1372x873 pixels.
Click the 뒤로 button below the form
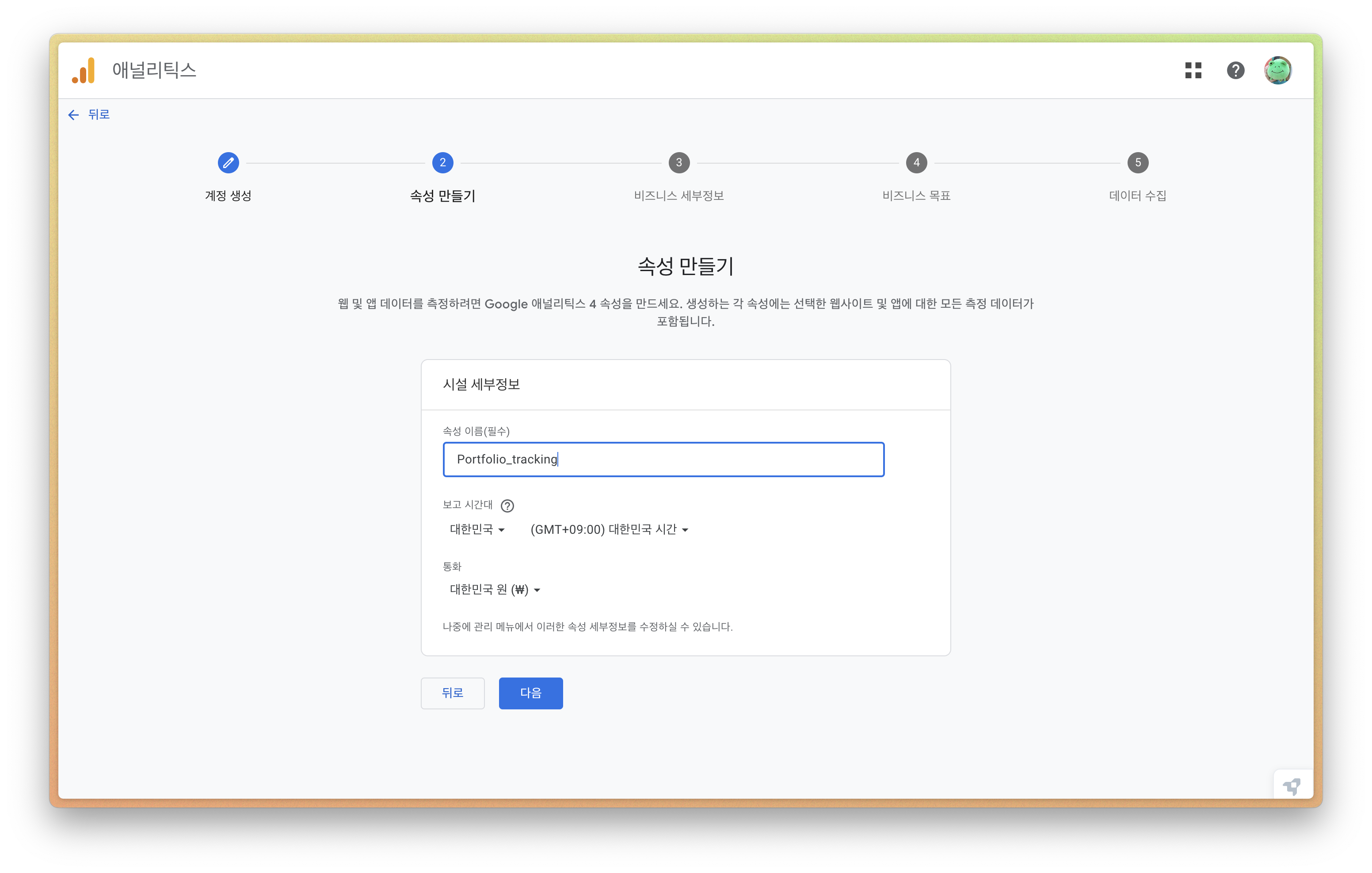pyautogui.click(x=452, y=693)
